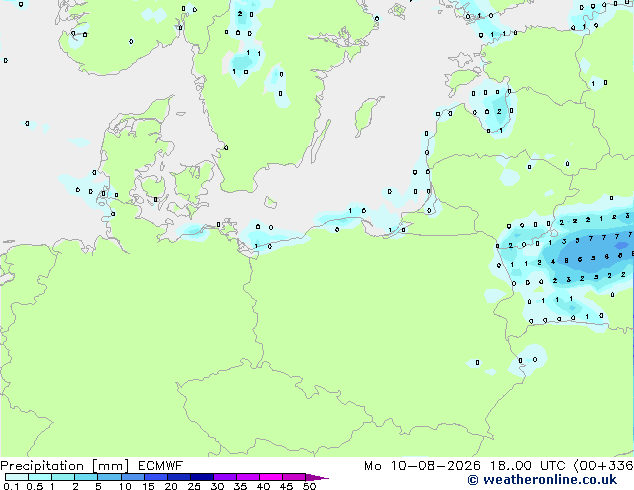This screenshot has width=634, height=490.
Task: Select the 5–10 mm legend color box
Action: [x=110, y=477]
